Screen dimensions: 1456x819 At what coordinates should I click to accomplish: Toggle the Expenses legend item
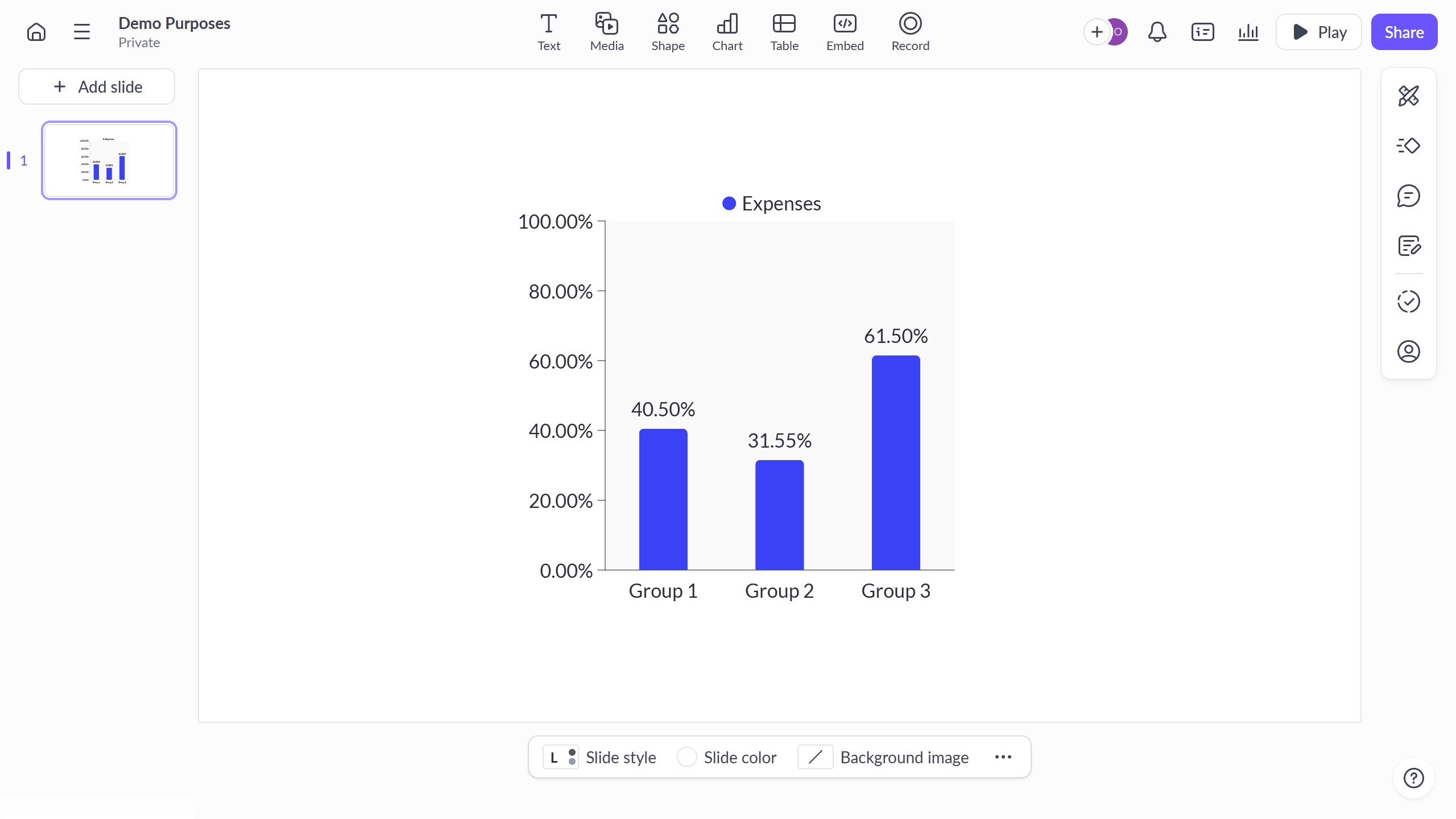[x=771, y=204]
